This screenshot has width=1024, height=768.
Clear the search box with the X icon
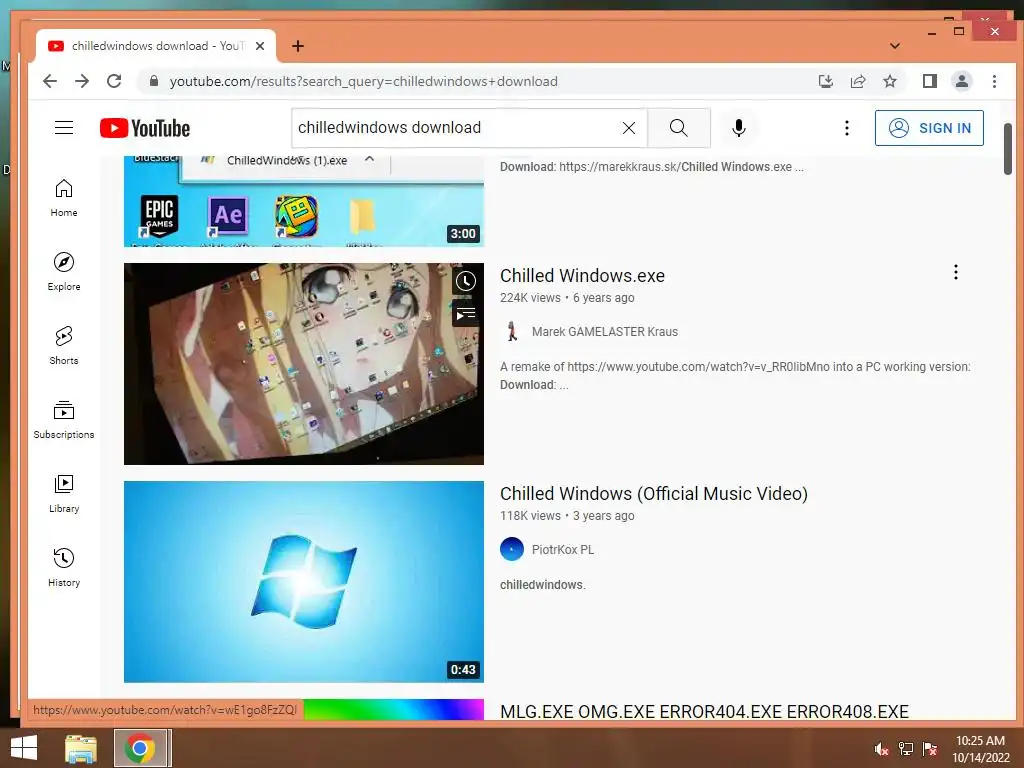[629, 128]
